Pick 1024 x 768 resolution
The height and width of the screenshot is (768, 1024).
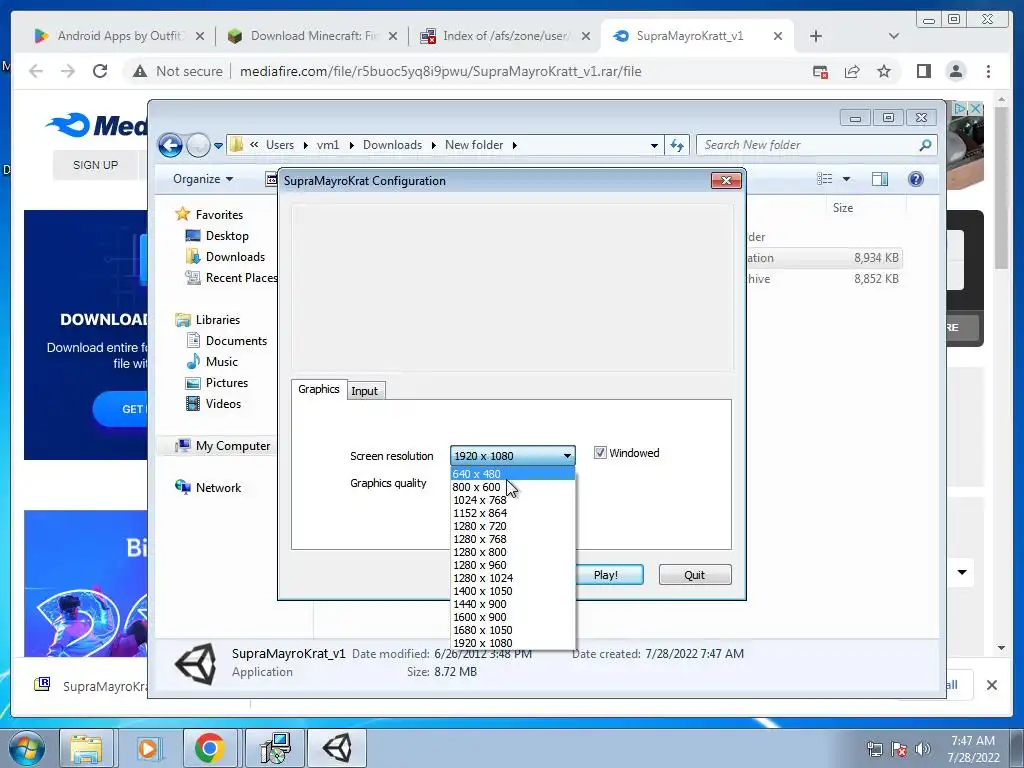pyautogui.click(x=513, y=500)
